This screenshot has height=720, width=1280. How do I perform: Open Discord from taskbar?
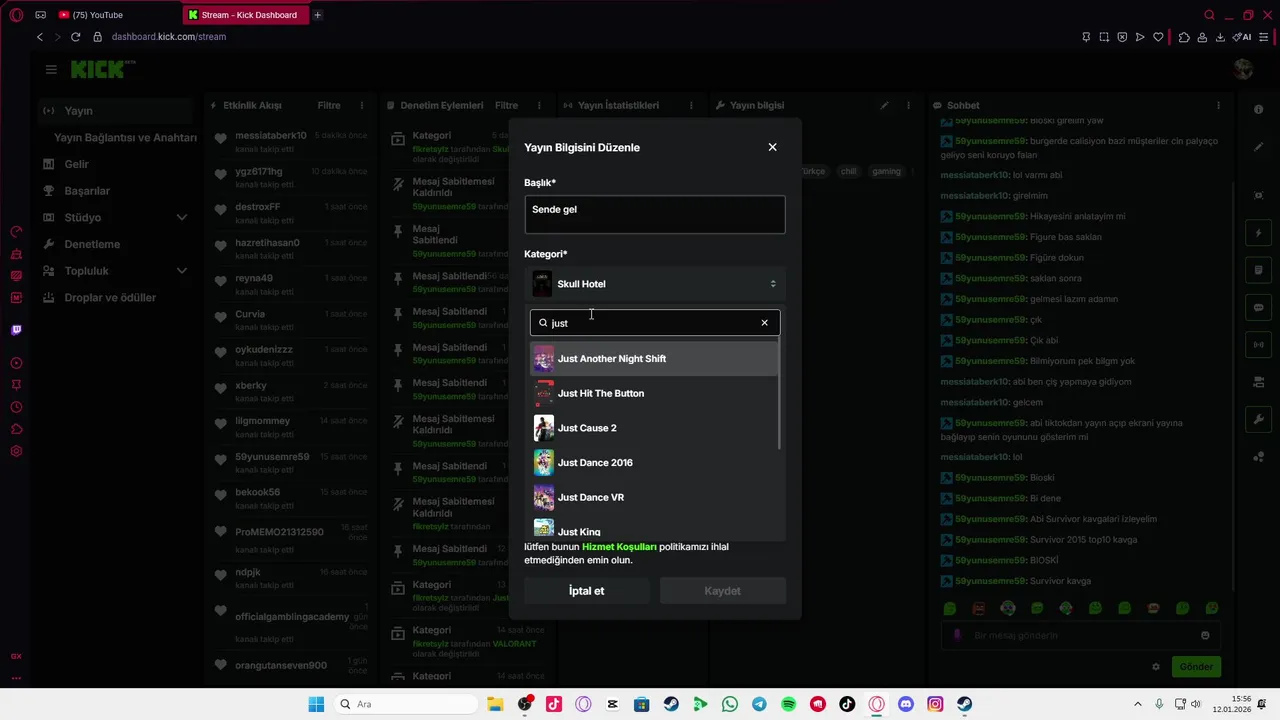click(x=906, y=704)
